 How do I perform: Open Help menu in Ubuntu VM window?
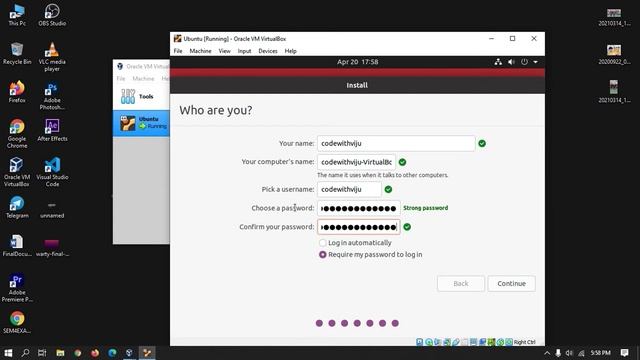(x=291, y=51)
